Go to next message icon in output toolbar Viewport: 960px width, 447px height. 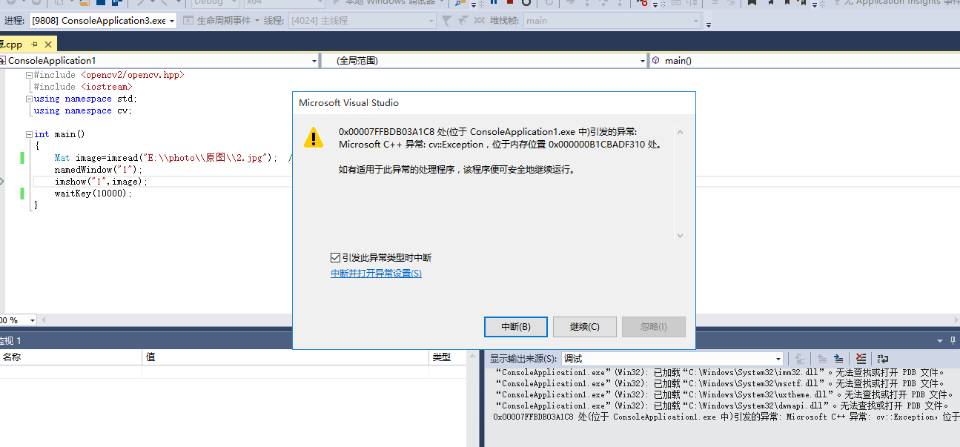click(x=839, y=358)
